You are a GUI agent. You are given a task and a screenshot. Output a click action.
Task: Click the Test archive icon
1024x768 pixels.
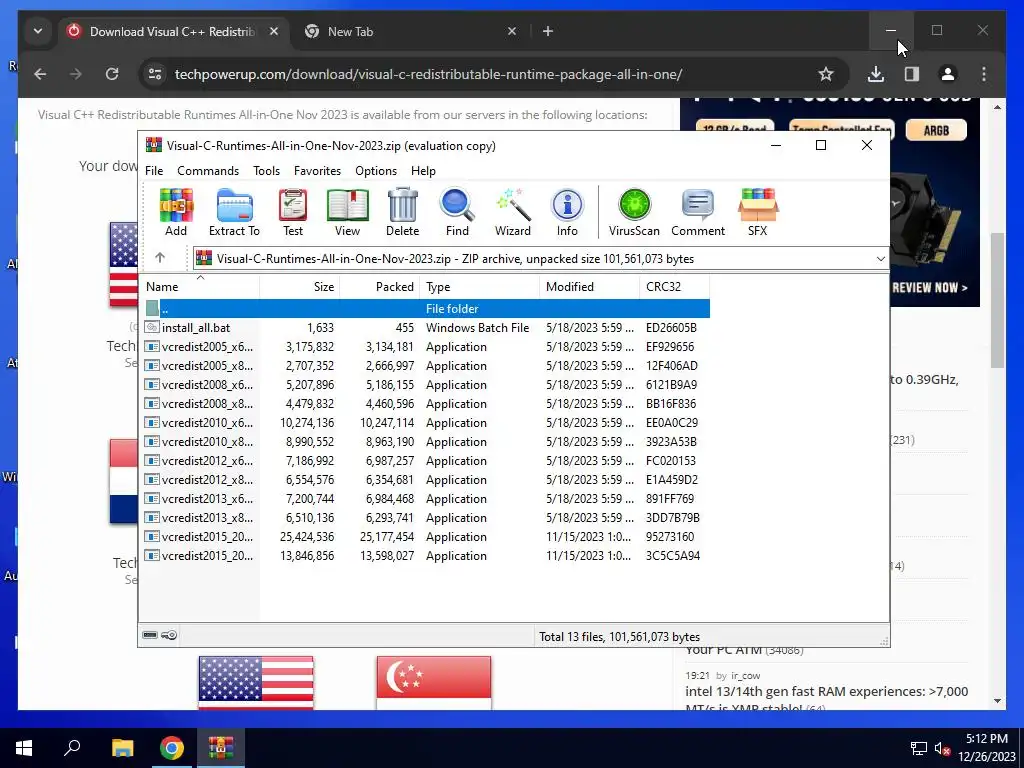tap(293, 212)
